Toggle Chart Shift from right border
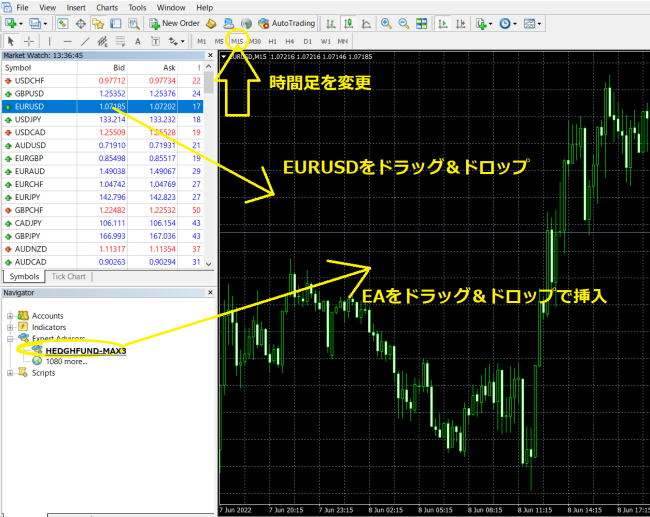Image resolution: width=650 pixels, height=517 pixels. point(461,24)
